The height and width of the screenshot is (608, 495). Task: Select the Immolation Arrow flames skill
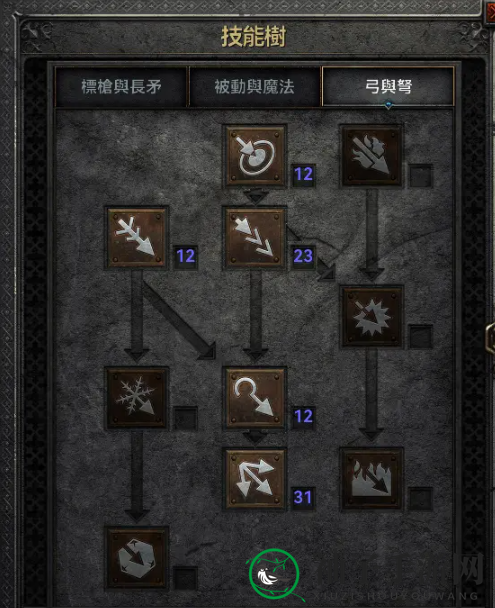[x=371, y=479]
